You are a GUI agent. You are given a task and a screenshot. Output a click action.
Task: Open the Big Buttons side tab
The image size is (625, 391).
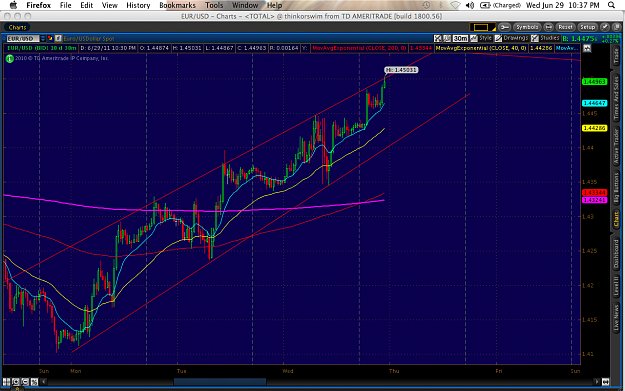(616, 188)
